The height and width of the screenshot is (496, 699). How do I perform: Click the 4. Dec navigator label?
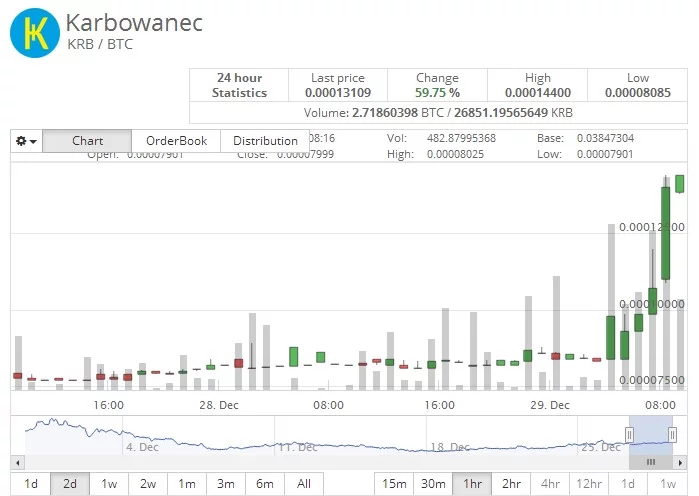[x=142, y=447]
